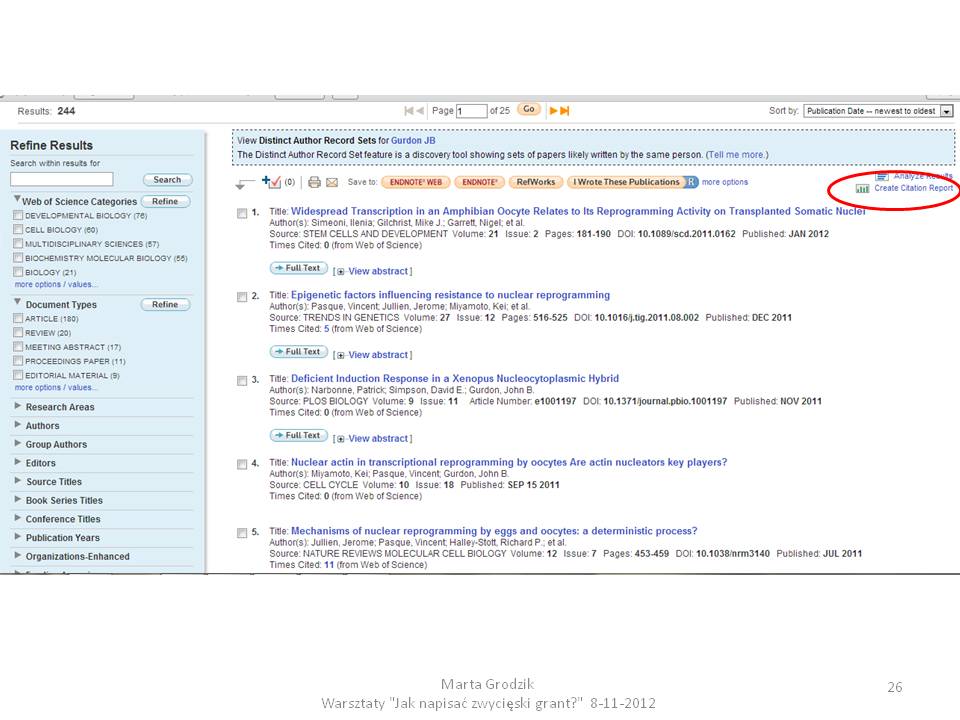
Task: Tick the Meeting Abstract checkbox
Action: click(18, 347)
